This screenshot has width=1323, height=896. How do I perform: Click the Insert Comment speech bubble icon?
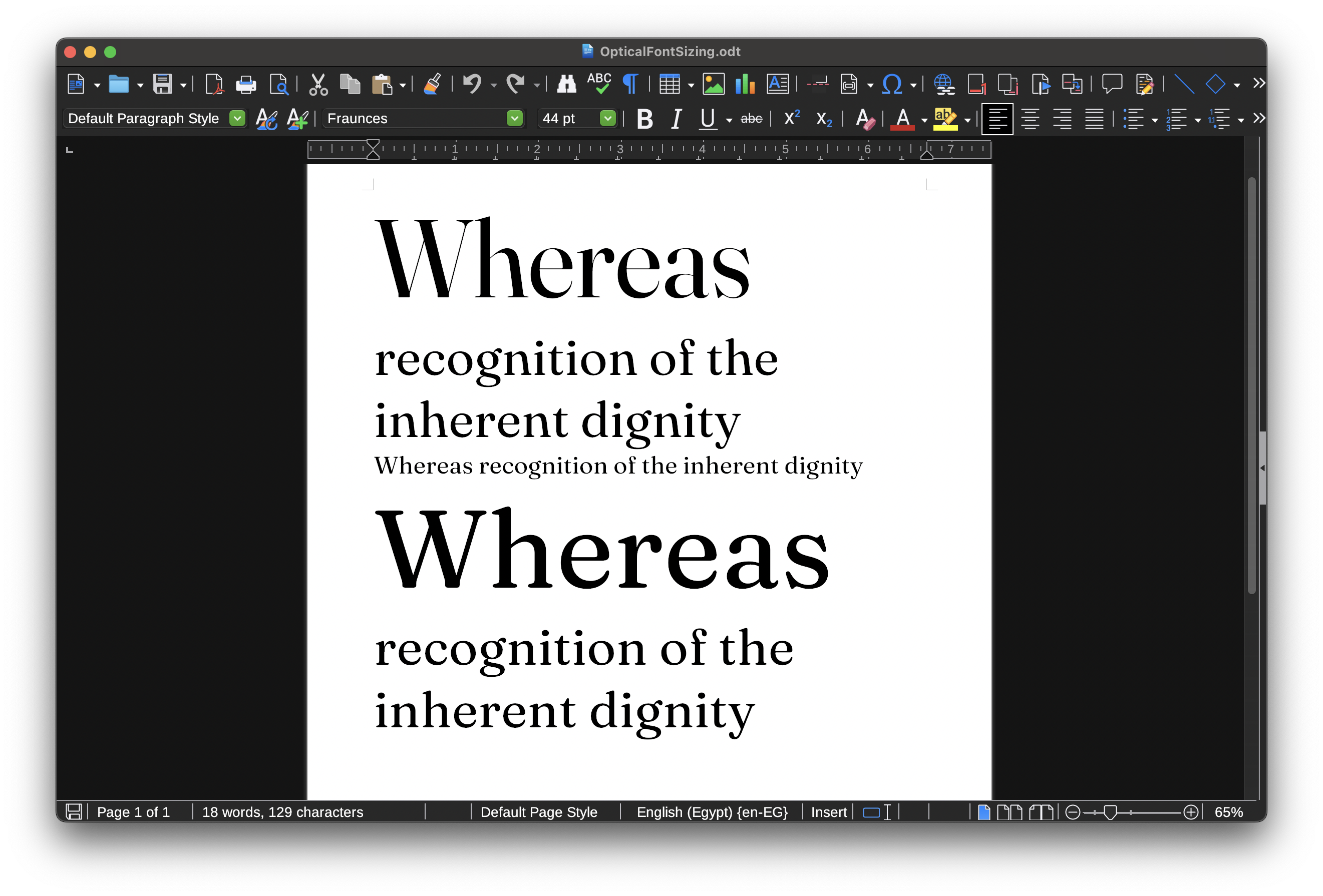click(1111, 84)
